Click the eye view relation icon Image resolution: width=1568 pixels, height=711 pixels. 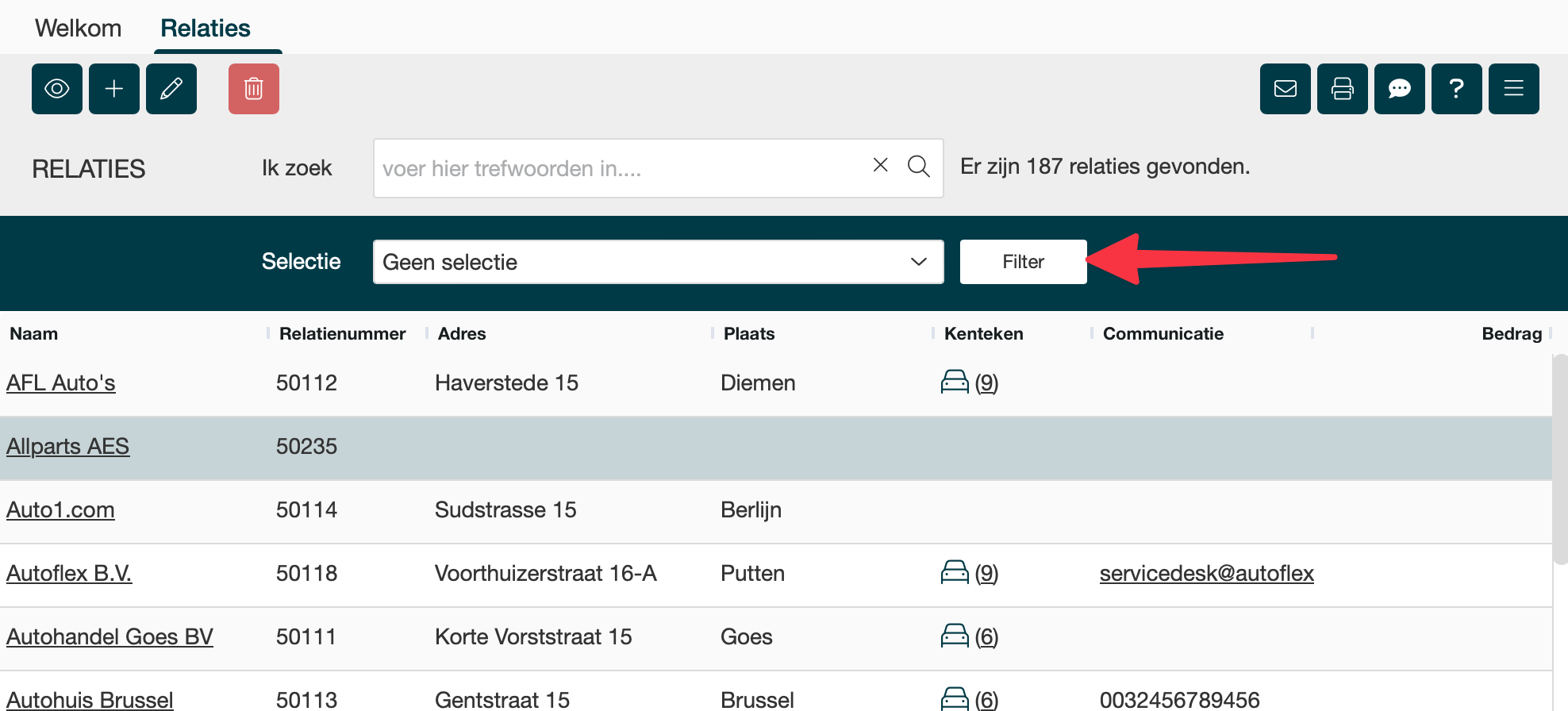57,89
